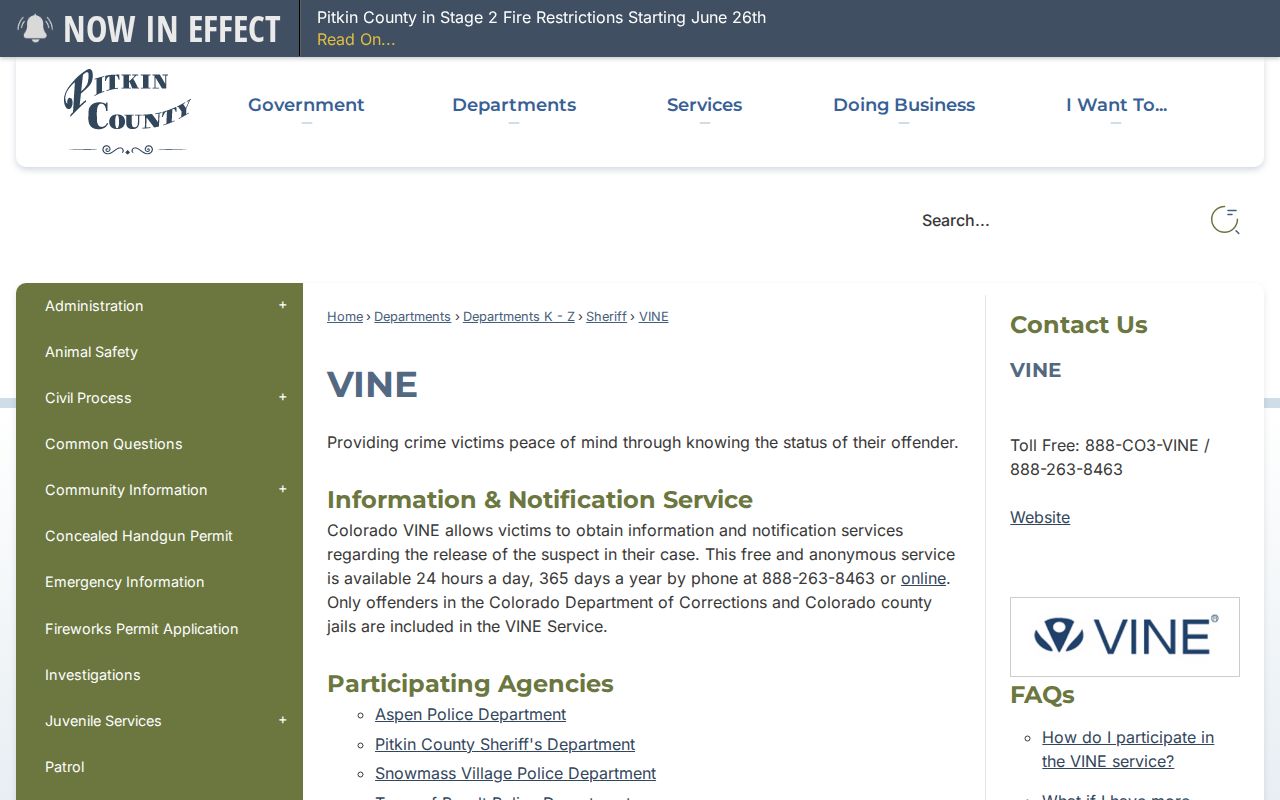Image resolution: width=1280 pixels, height=800 pixels.
Task: Click the Juvenile Services sidebar label
Action: [x=103, y=721]
